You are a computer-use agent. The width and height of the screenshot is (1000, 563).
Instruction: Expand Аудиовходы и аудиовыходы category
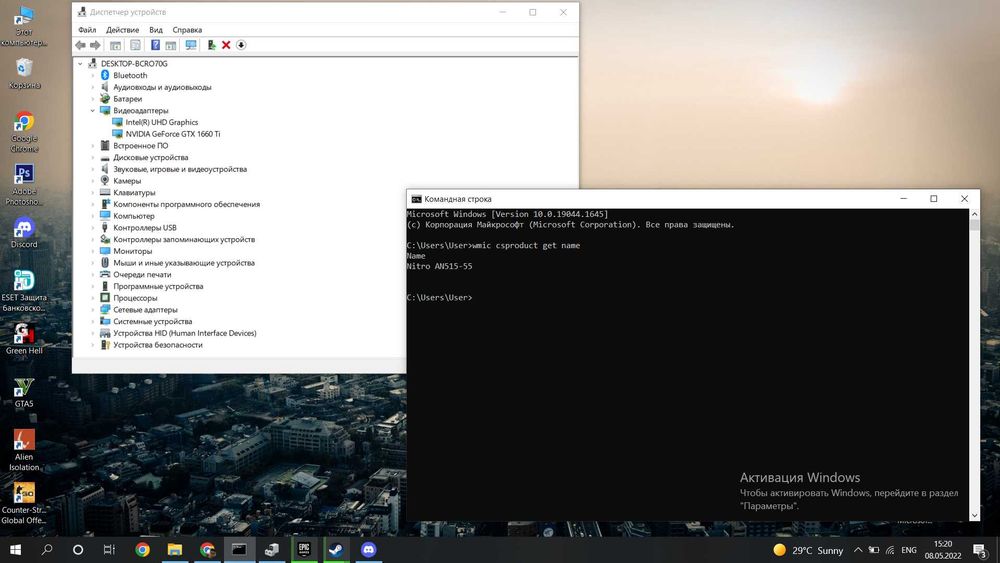click(92, 87)
